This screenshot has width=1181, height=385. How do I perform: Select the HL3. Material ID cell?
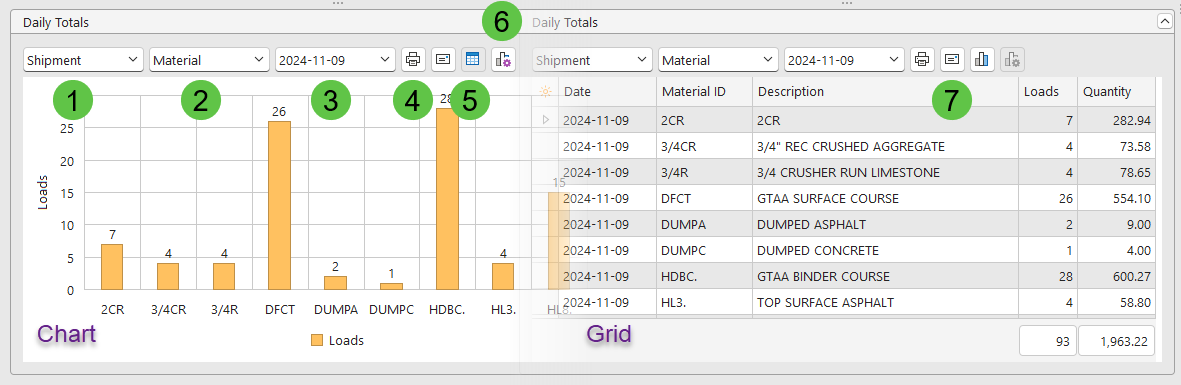704,303
